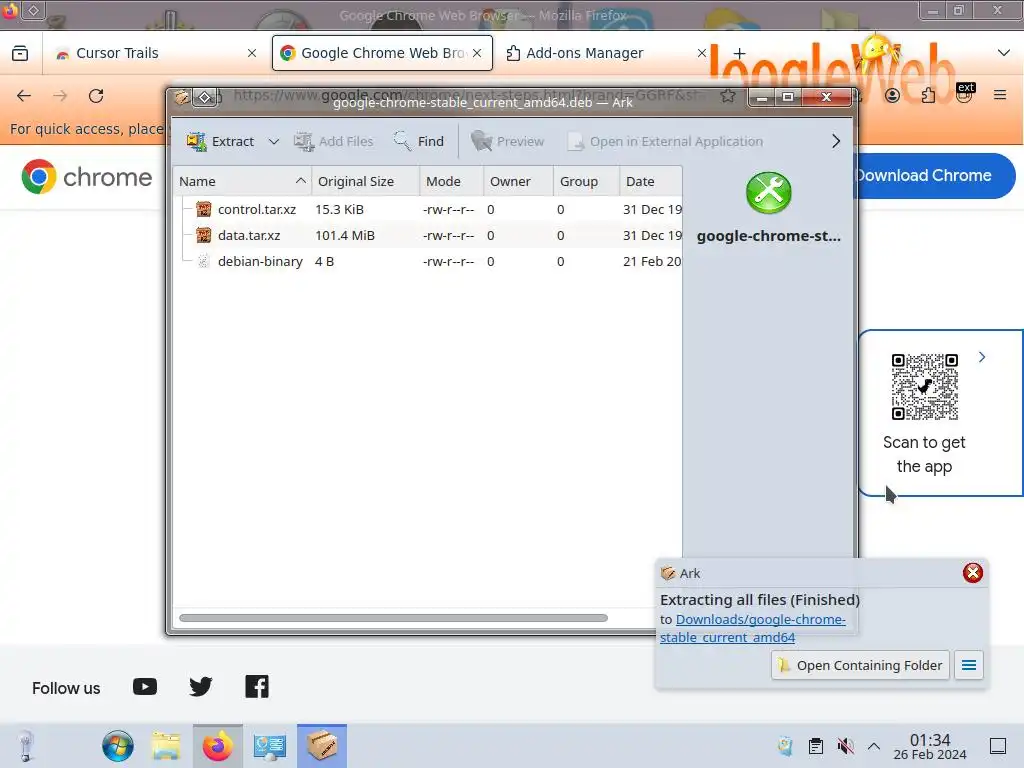Screen dimensions: 1024x768
Task: Click the Extract button in Ark toolbar
Action: (x=221, y=141)
